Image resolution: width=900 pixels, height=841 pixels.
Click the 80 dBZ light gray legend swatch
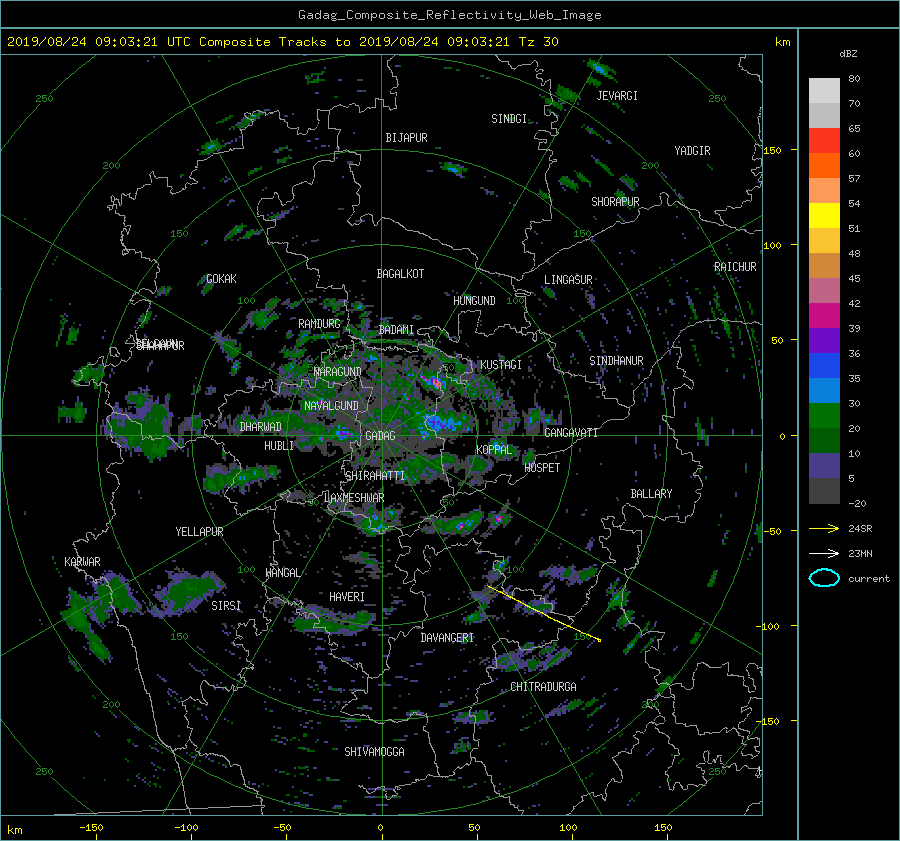(824, 91)
